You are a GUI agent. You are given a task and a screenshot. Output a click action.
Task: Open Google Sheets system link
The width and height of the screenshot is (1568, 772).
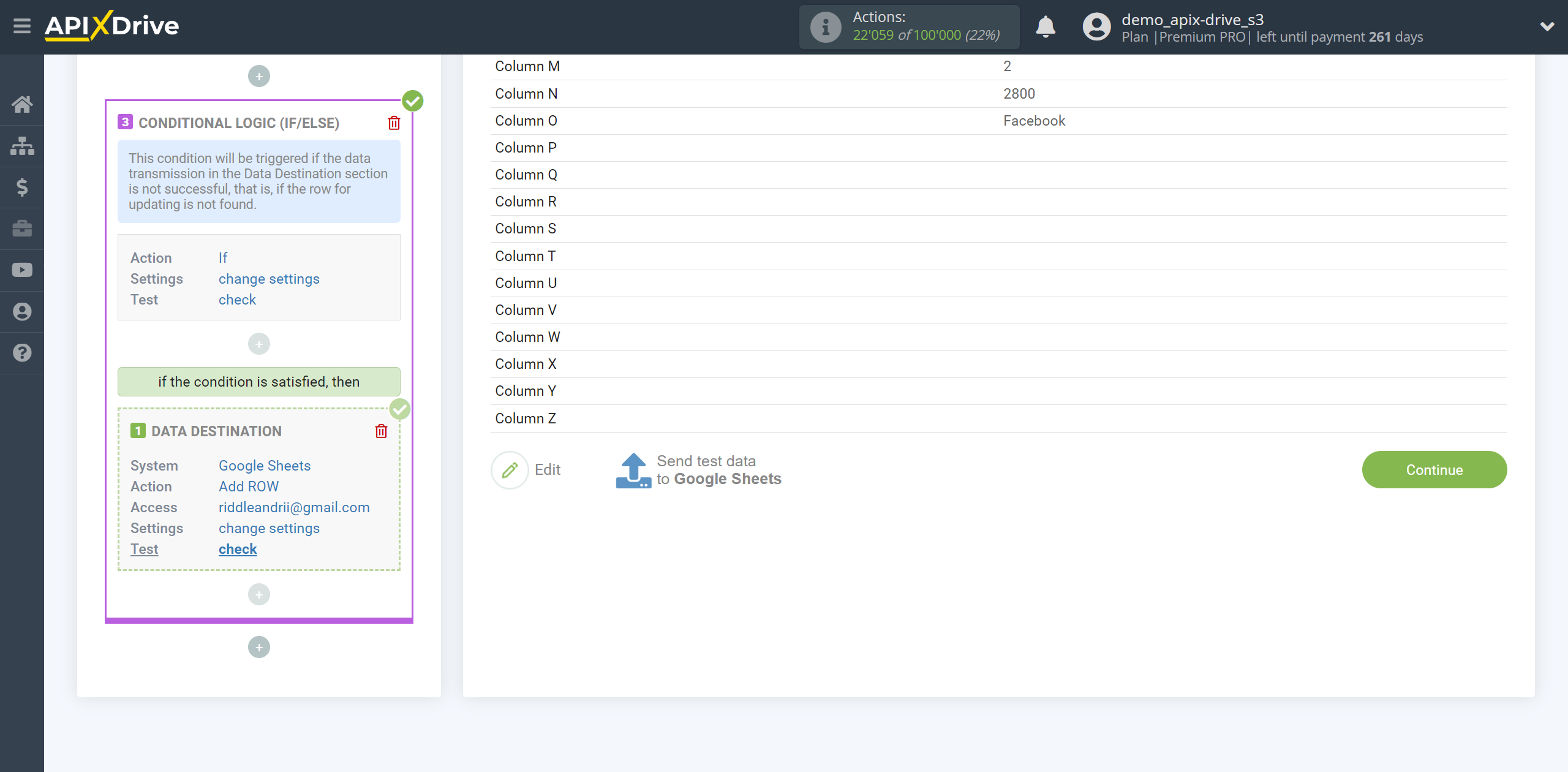[x=265, y=466]
